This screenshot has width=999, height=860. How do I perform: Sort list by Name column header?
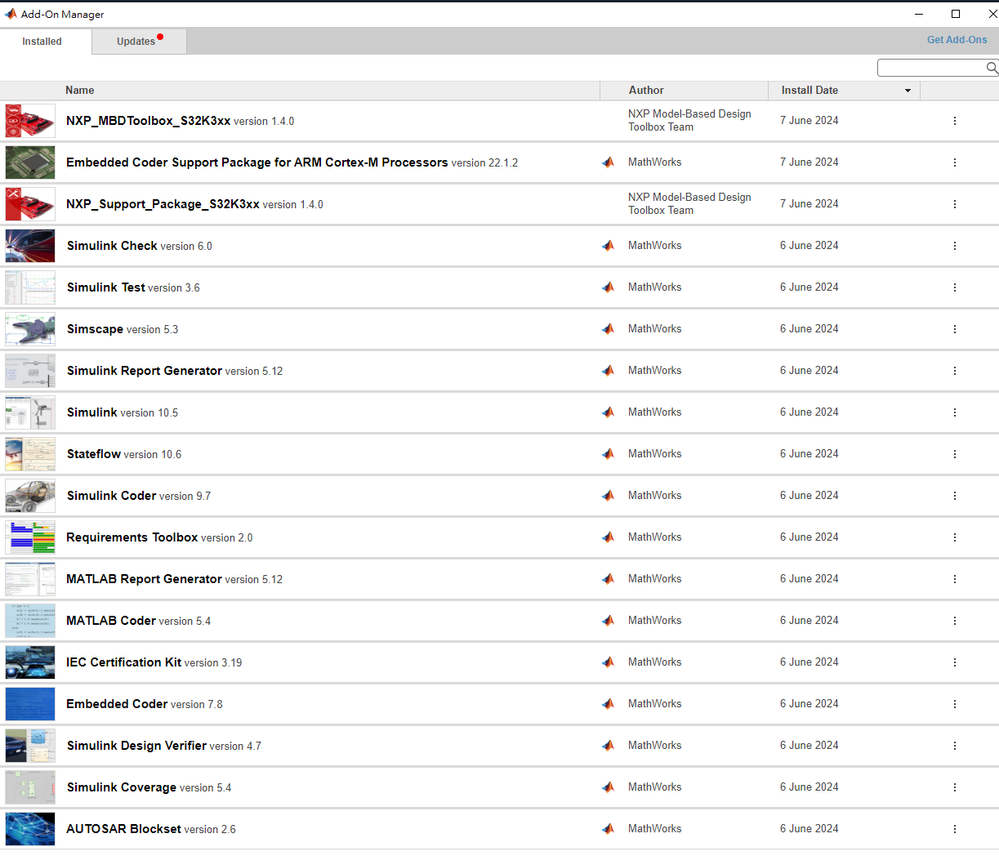point(80,90)
